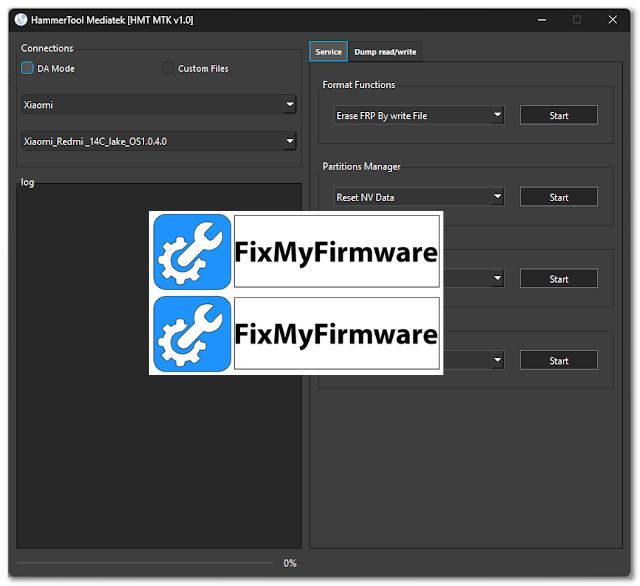The height and width of the screenshot is (586, 640).
Task: Expand the Xiaomi_Redmi_14C model dropdown
Action: (159, 141)
